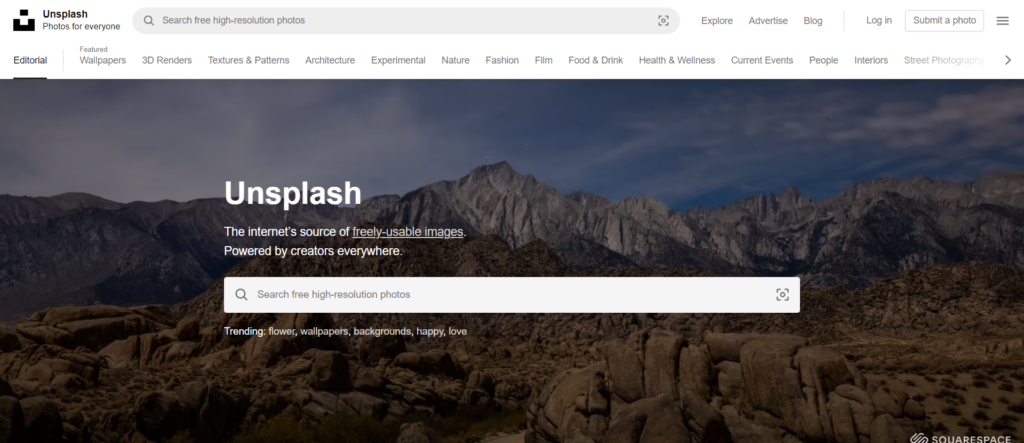Open visual search in top search bar
The height and width of the screenshot is (443, 1024).
pos(663,20)
